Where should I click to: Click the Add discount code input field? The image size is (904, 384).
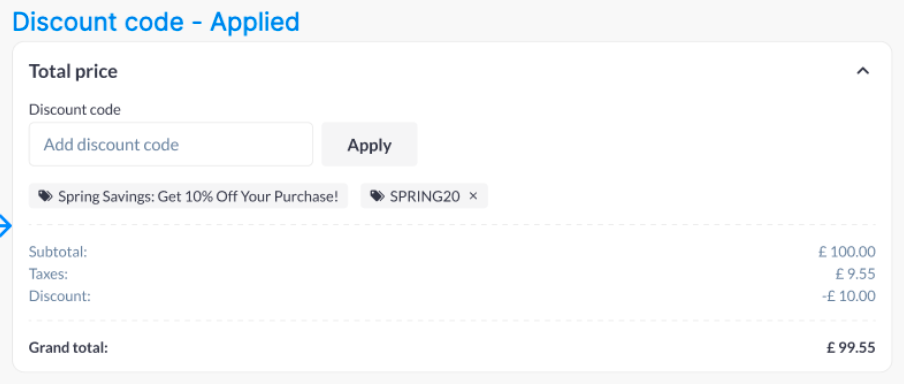pos(171,144)
